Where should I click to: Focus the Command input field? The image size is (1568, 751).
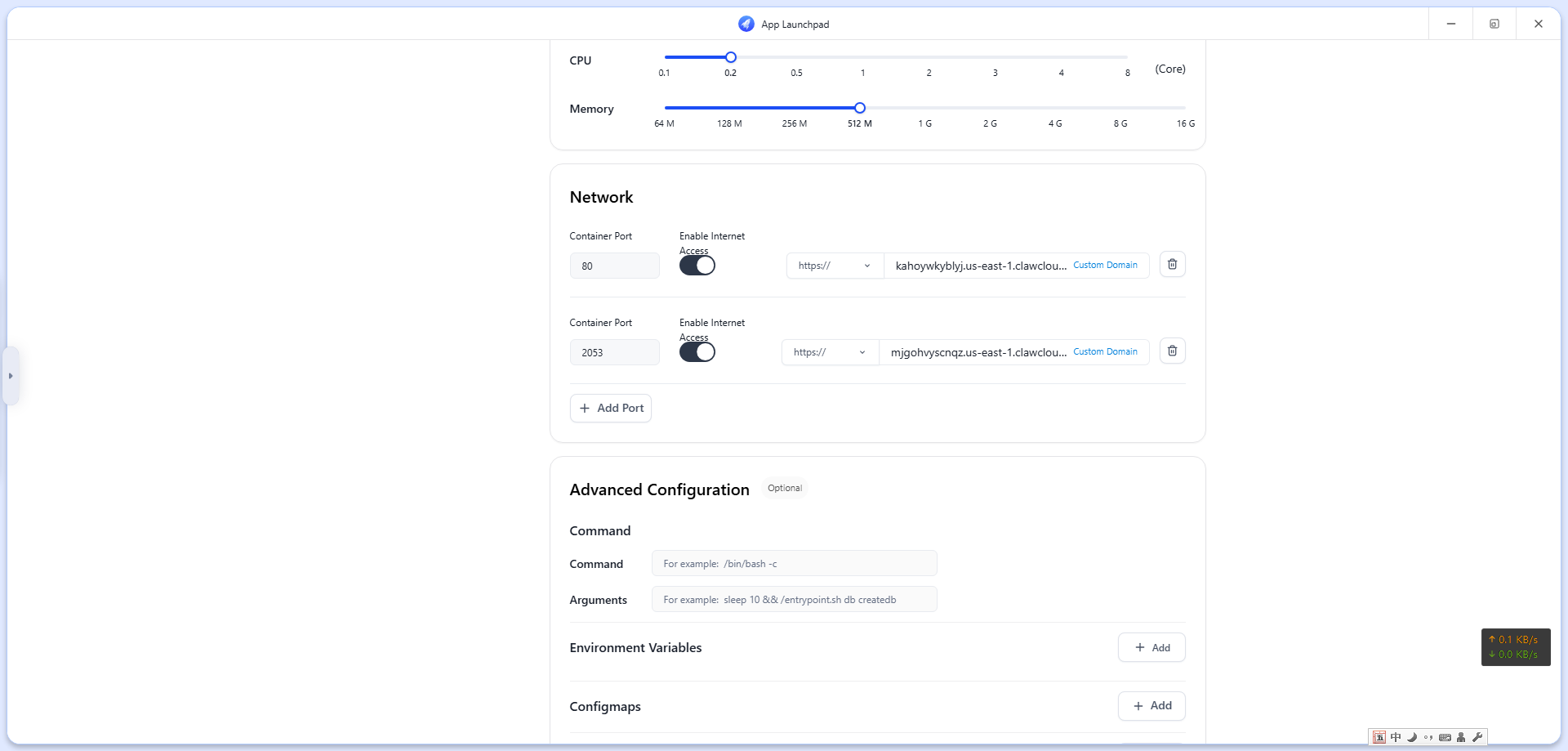[x=794, y=563]
